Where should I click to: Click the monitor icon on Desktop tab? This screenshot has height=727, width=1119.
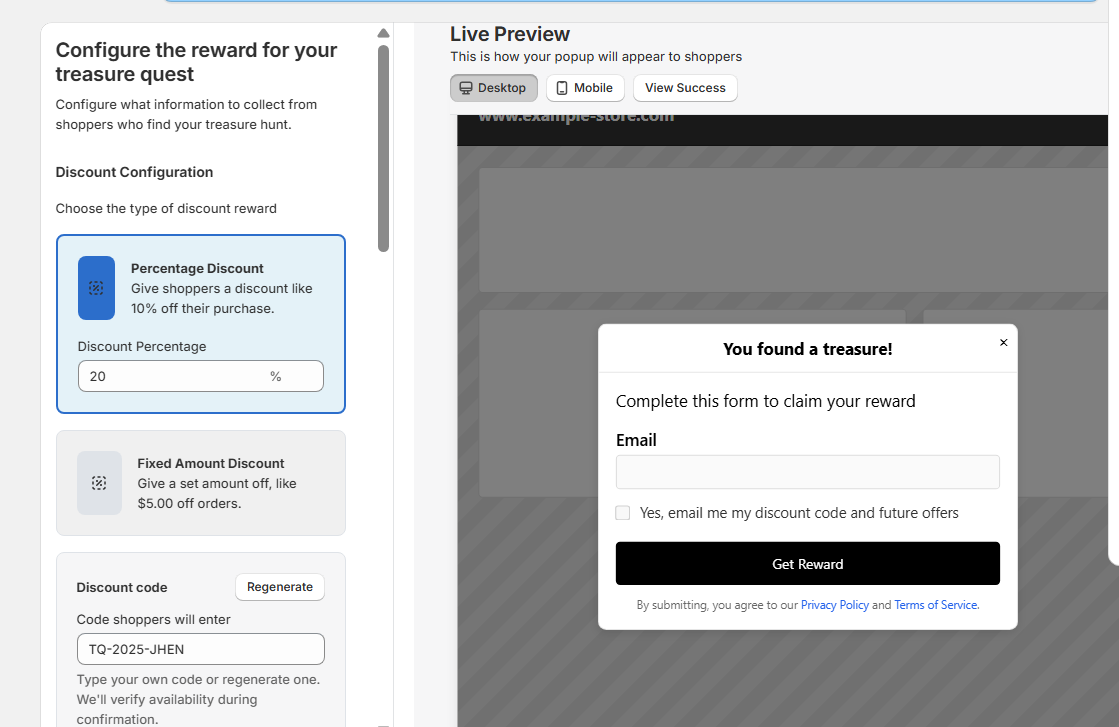(x=466, y=87)
